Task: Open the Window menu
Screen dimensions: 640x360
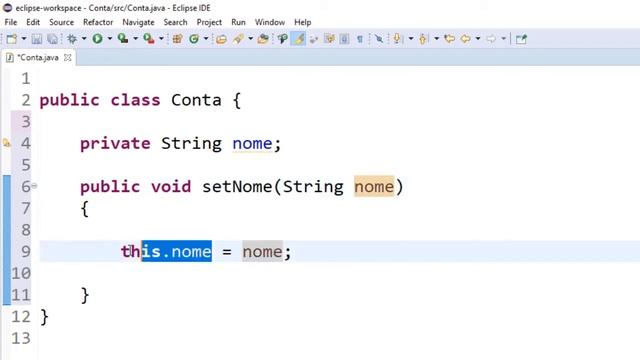Action: [270, 22]
